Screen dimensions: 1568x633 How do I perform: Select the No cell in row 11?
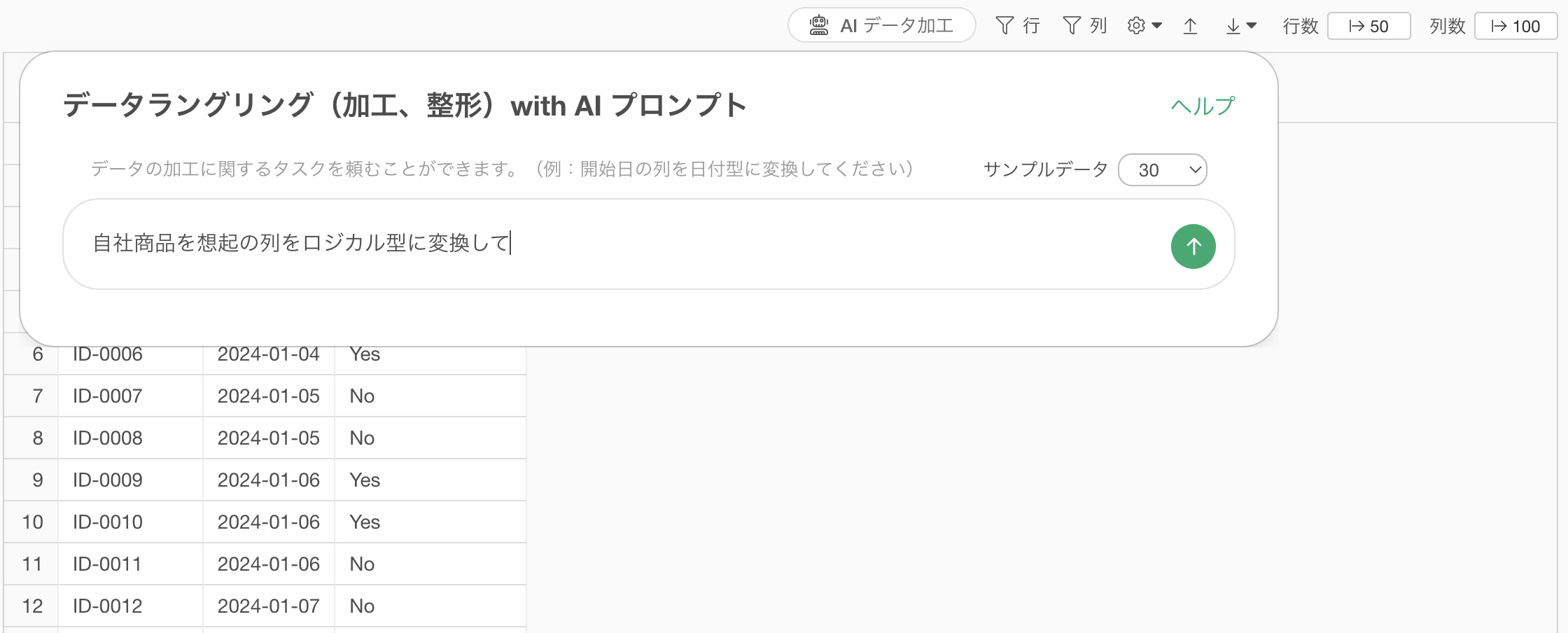coord(362,564)
